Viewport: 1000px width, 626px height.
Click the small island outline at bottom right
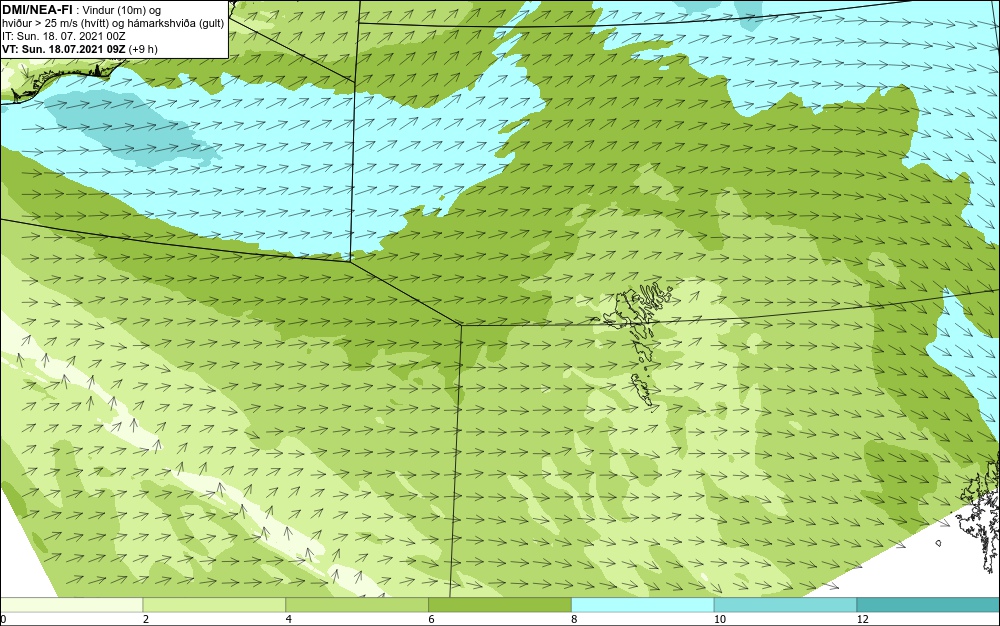pos(939,543)
